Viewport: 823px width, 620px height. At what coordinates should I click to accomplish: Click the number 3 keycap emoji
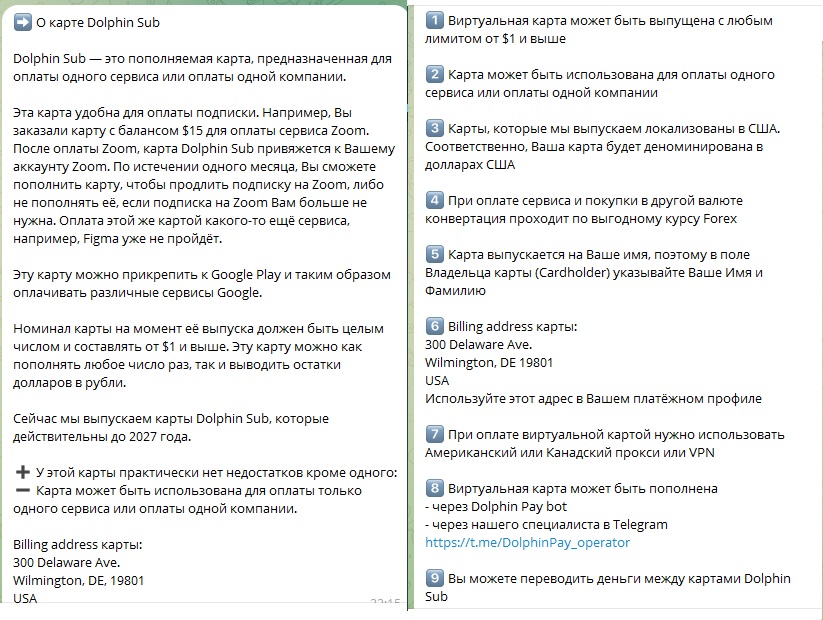click(434, 129)
